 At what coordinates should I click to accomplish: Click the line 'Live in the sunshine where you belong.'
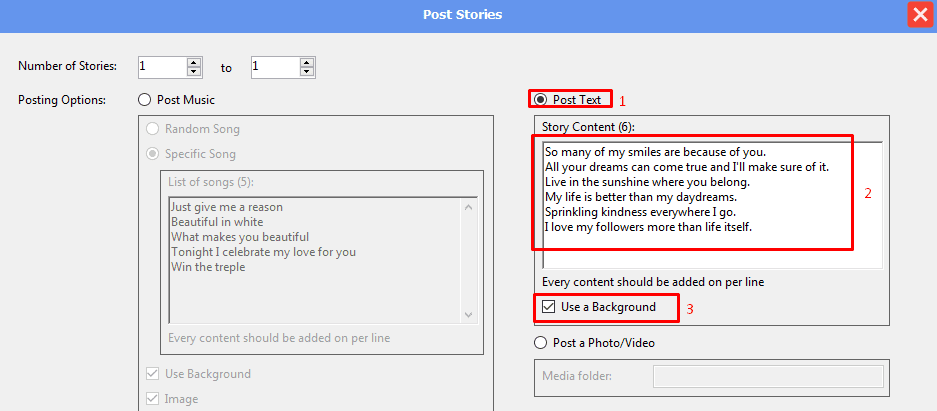point(647,182)
